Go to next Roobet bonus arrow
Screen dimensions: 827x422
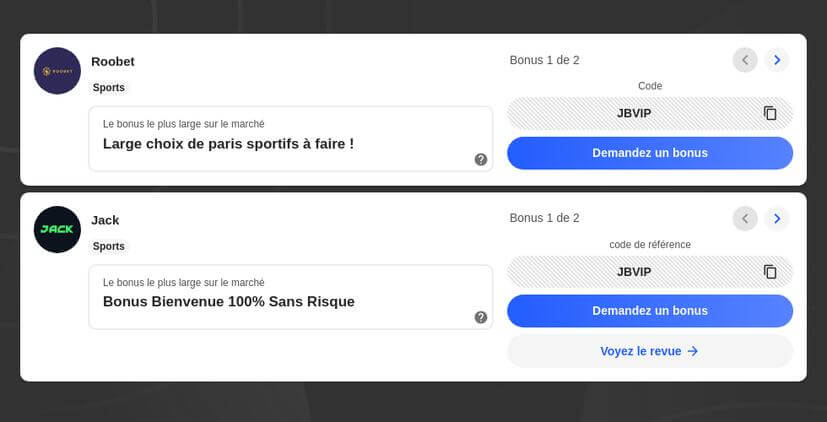coord(776,60)
